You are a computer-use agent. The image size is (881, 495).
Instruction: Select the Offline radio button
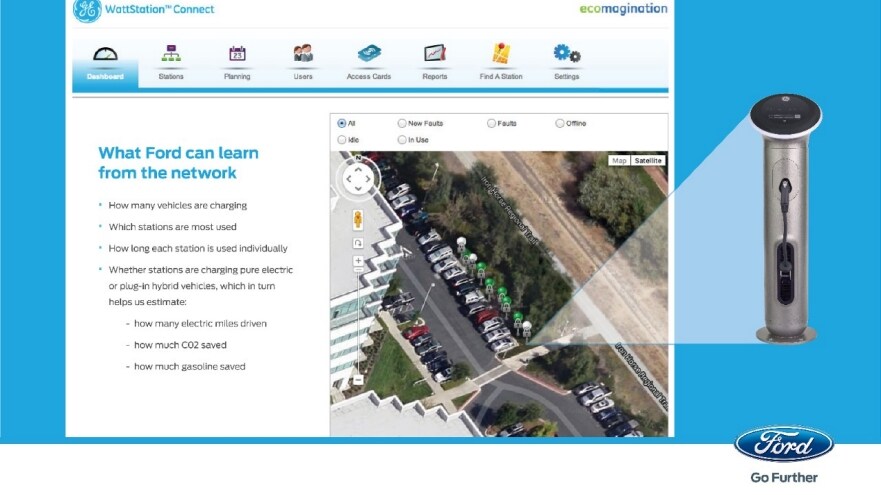pyautogui.click(x=560, y=123)
